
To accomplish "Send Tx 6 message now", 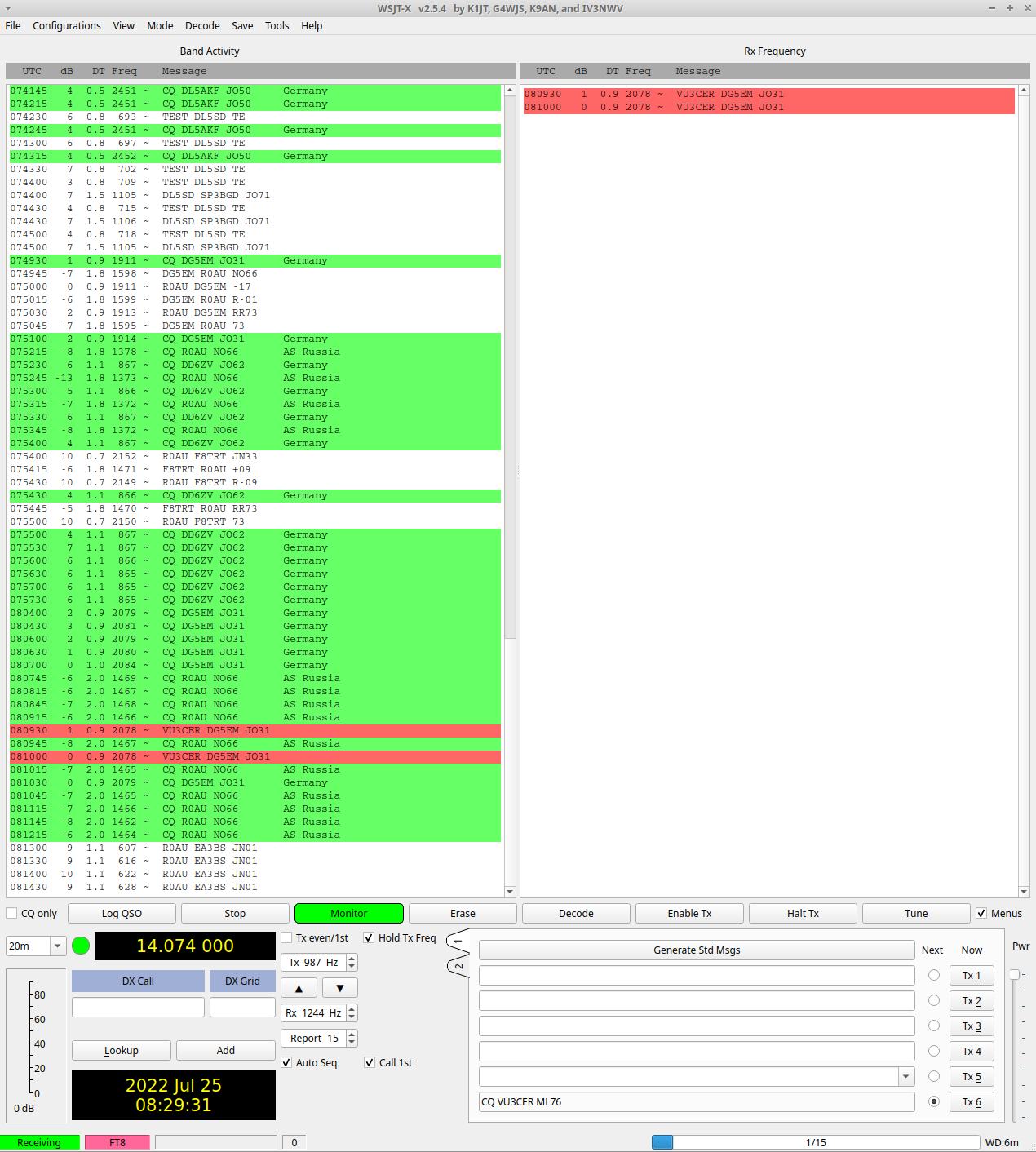I will (972, 1101).
